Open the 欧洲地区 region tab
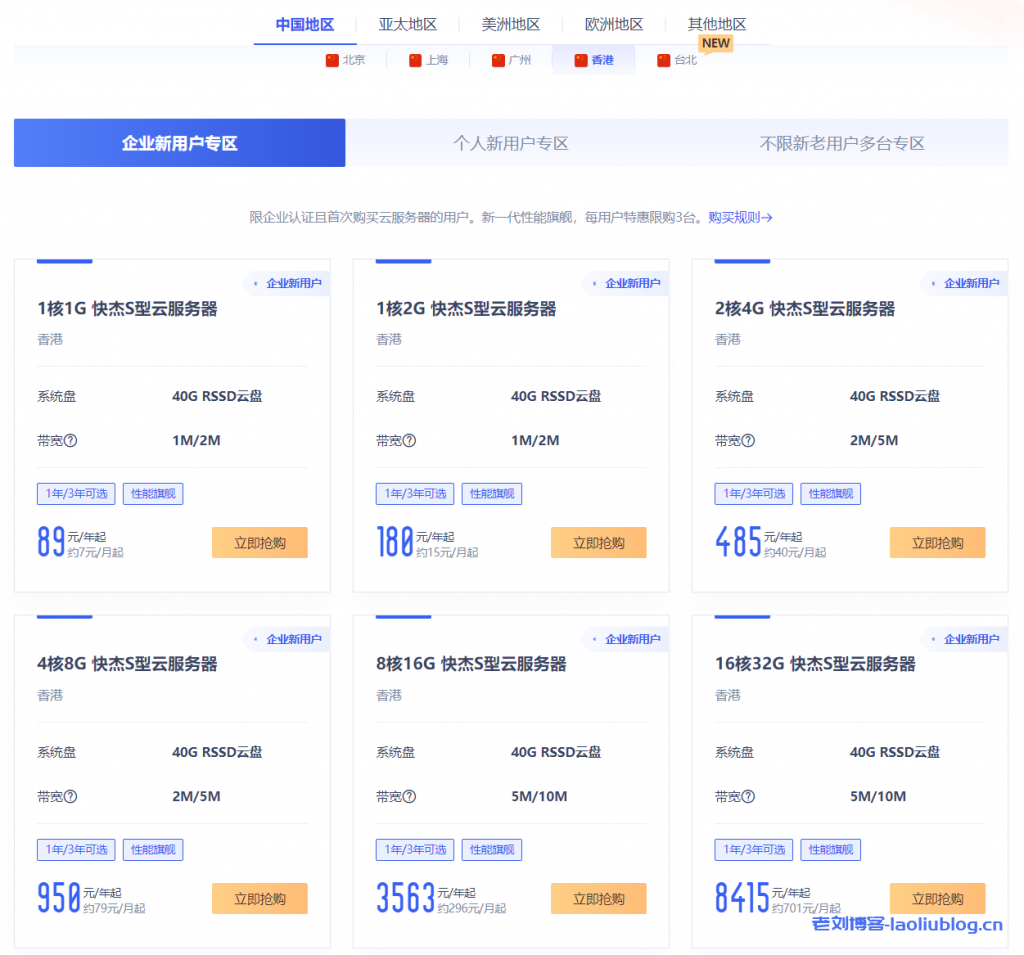Image resolution: width=1024 pixels, height=955 pixels. coord(614,24)
